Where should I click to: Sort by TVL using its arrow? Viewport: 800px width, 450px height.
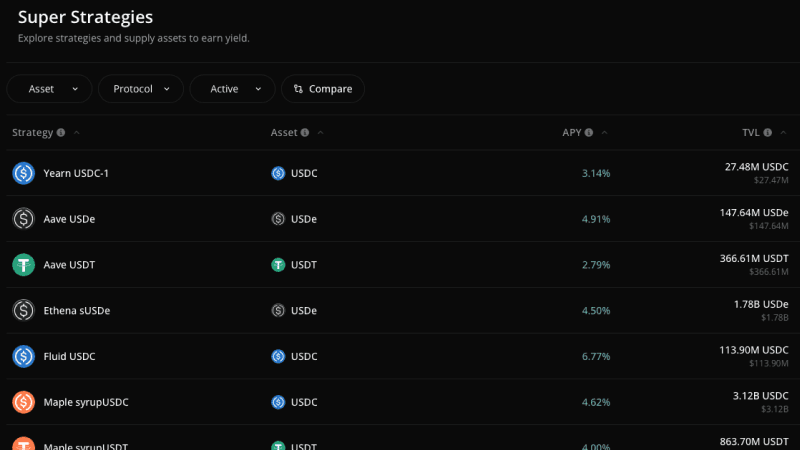[x=783, y=133]
